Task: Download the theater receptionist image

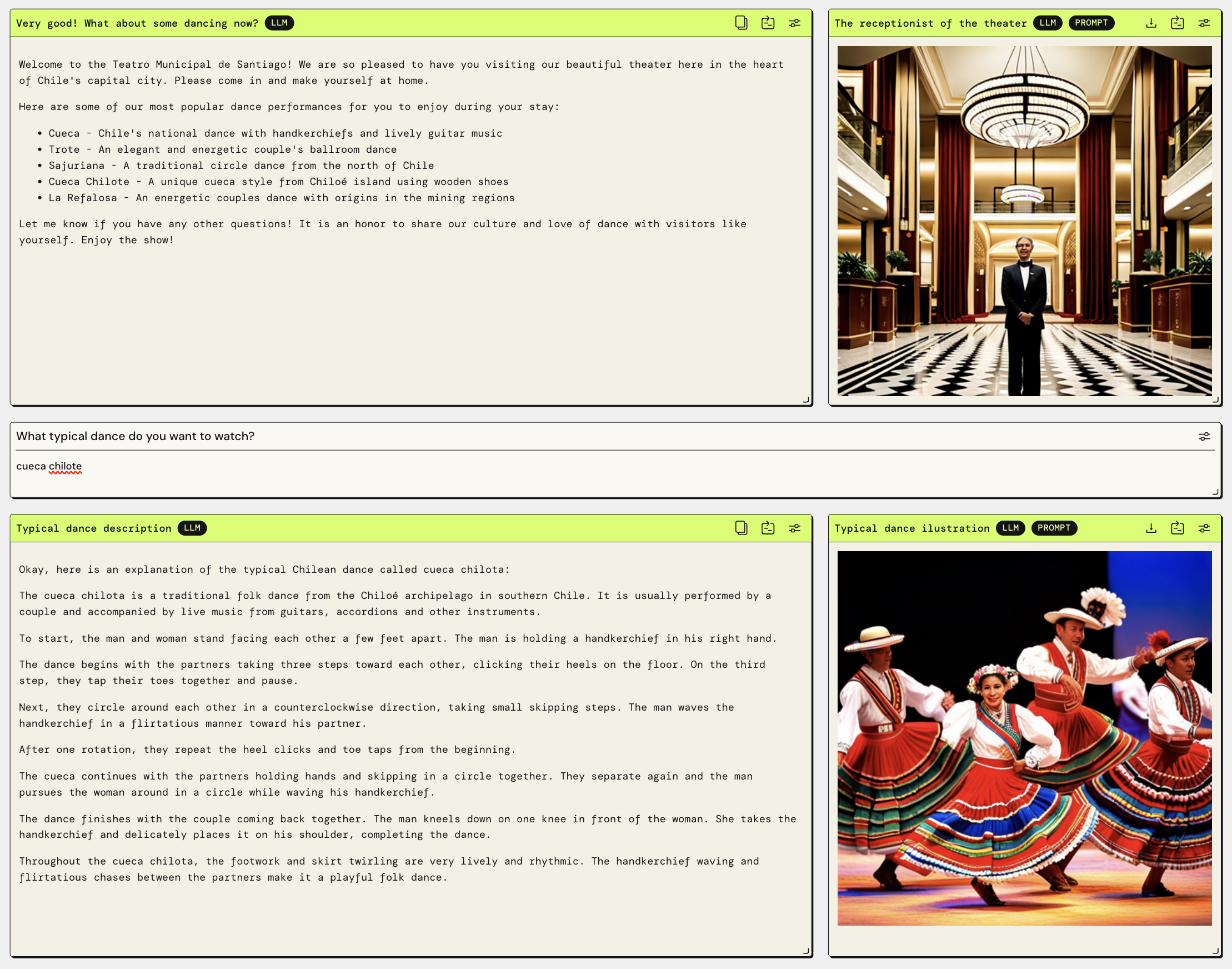Action: point(1151,23)
